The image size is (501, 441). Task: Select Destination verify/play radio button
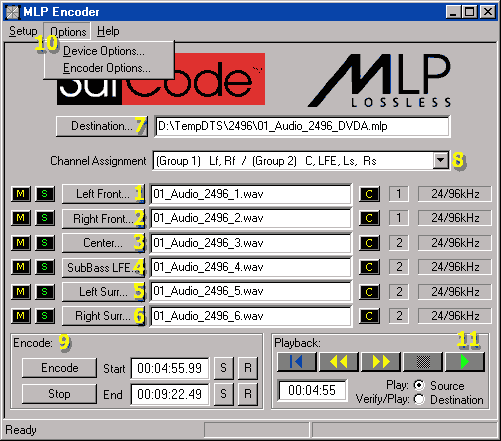[x=419, y=399]
